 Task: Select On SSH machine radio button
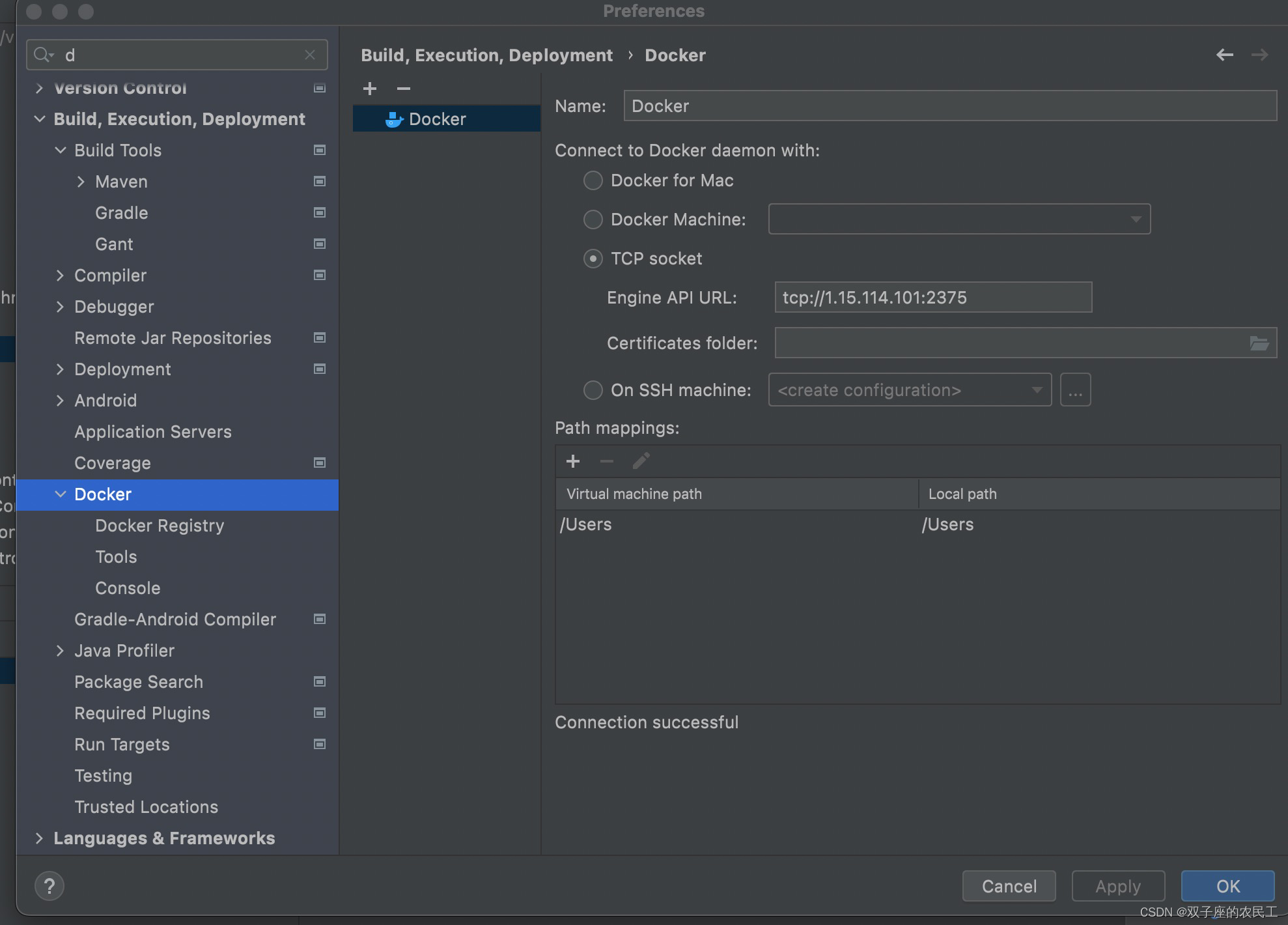tap(593, 390)
